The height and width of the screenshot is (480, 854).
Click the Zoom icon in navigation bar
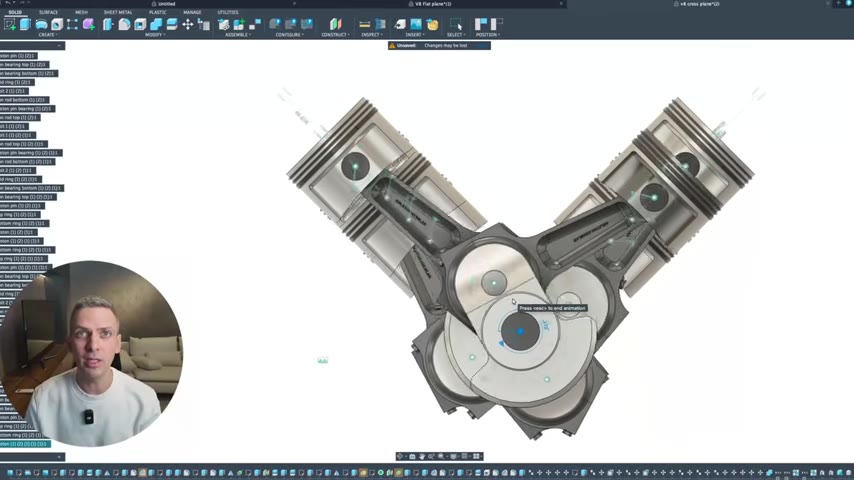431,457
